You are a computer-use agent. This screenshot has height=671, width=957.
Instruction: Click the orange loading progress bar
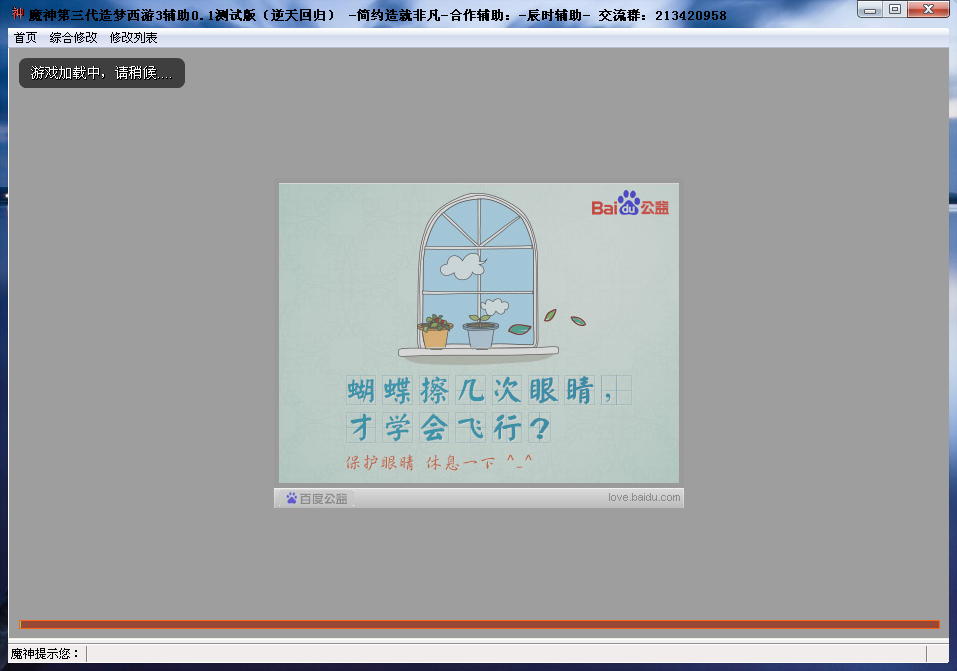pyautogui.click(x=479, y=624)
